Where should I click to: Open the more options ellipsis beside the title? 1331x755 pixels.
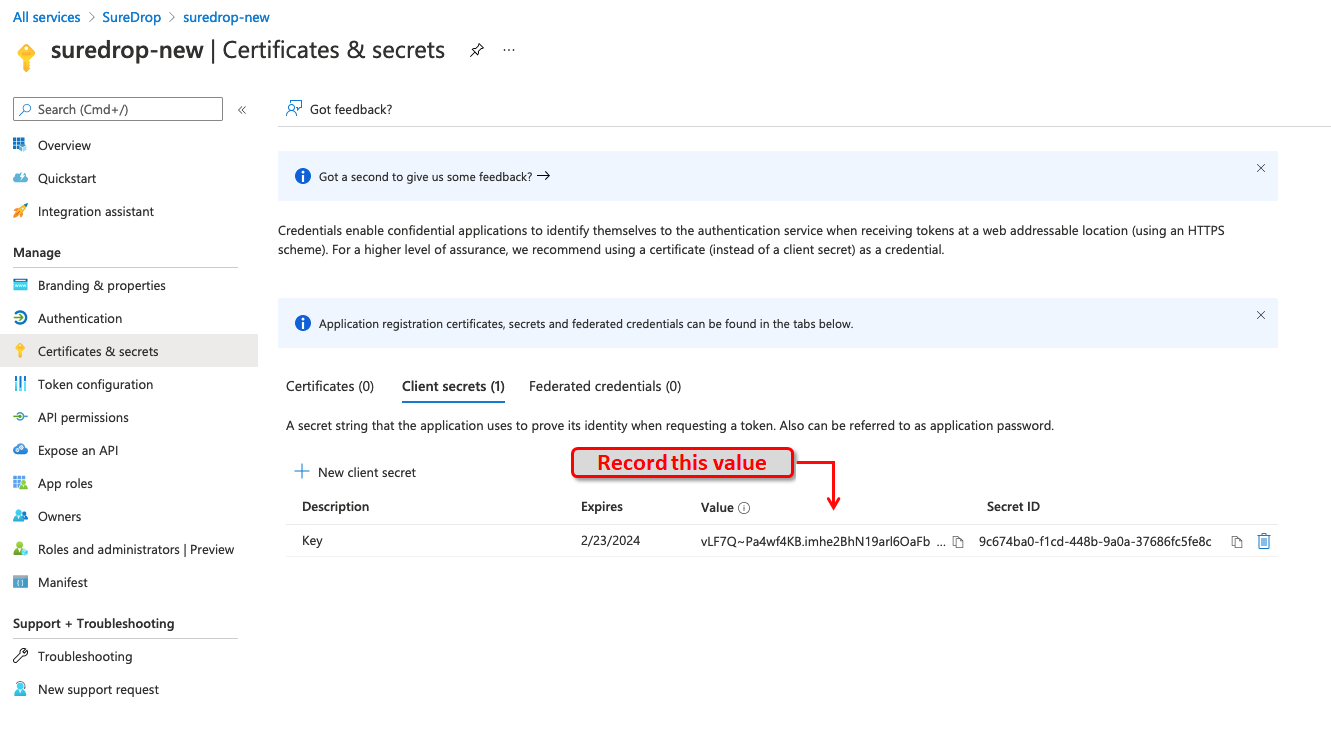509,50
